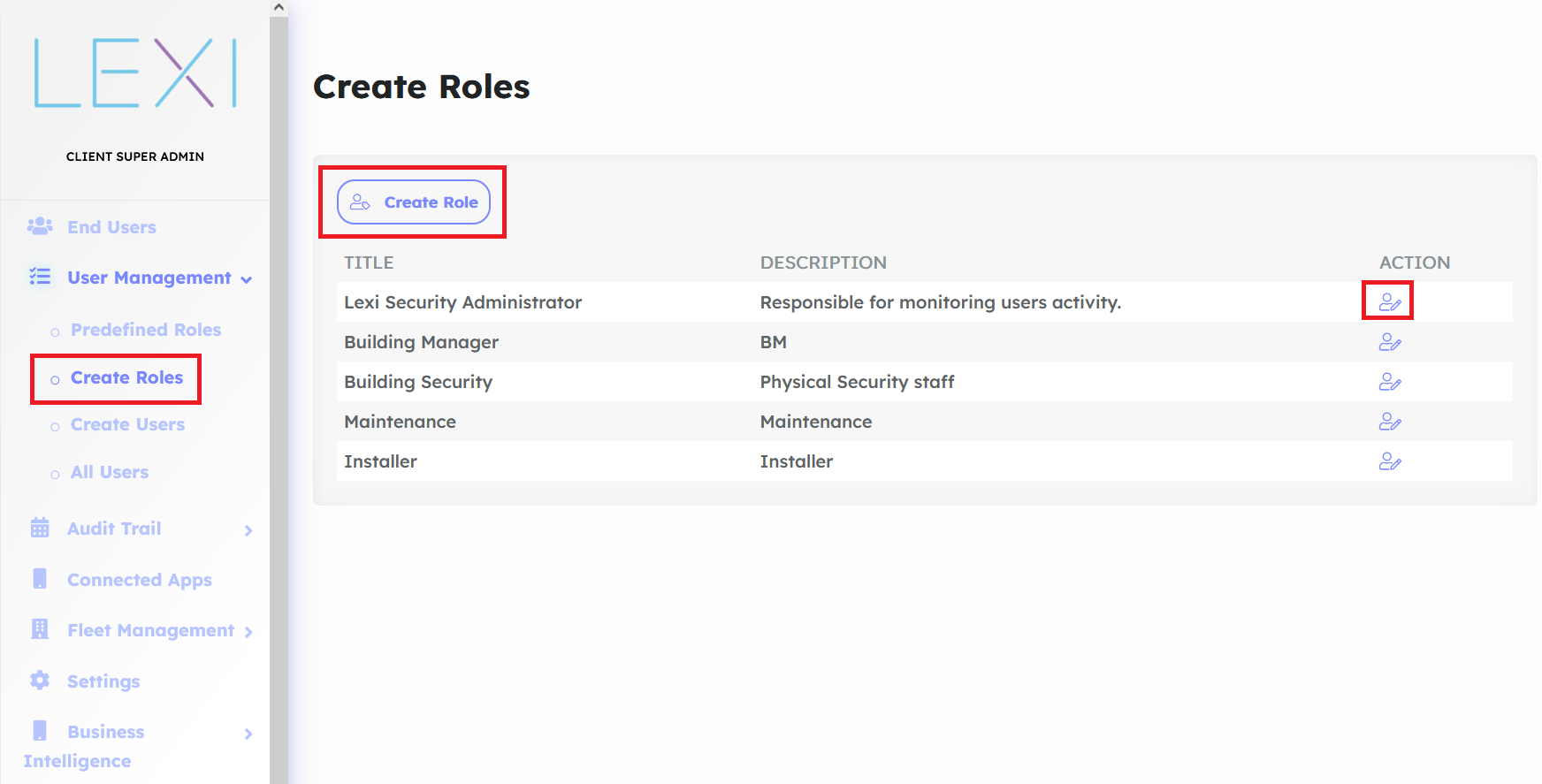
Task: Click the LEXI logo
Action: (x=135, y=73)
